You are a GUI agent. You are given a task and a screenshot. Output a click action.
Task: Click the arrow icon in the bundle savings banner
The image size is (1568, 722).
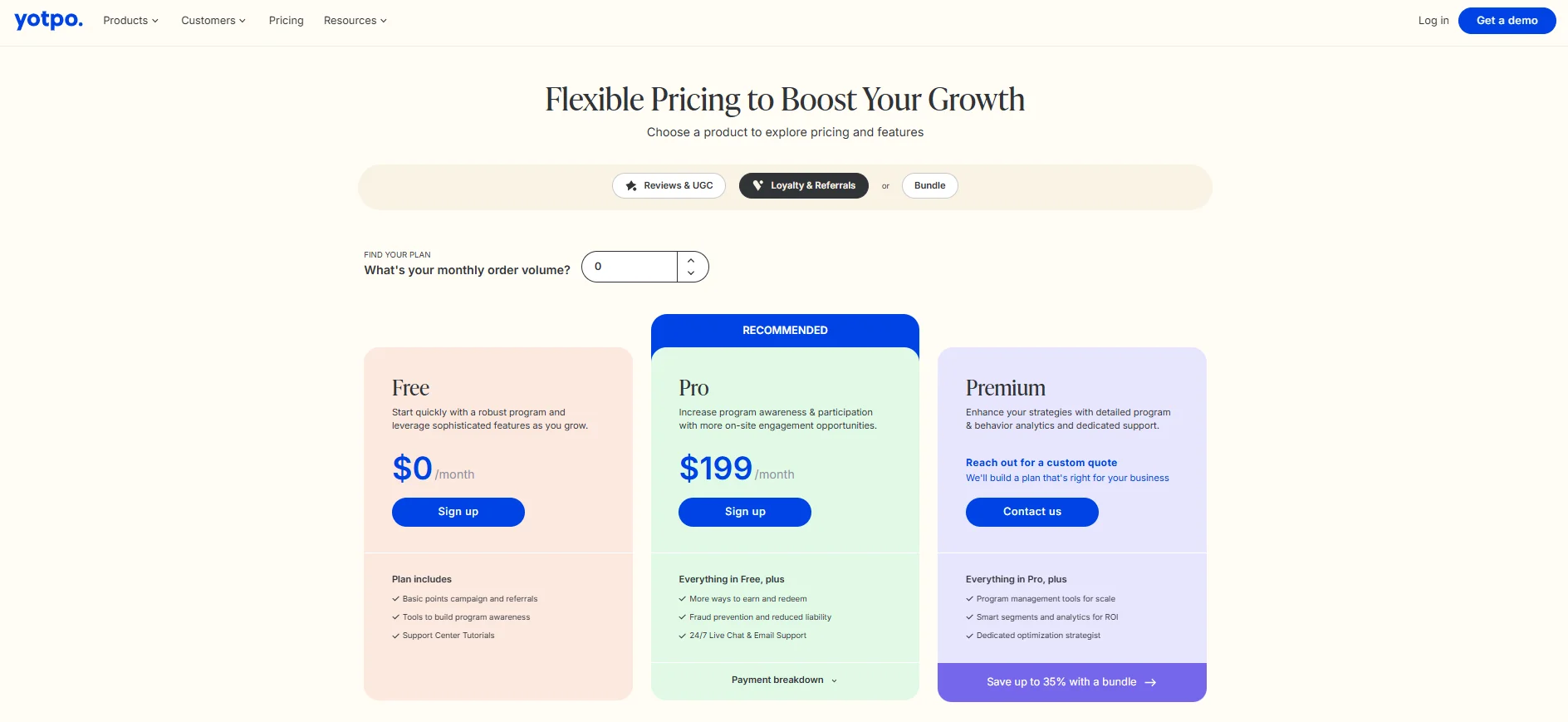pyautogui.click(x=1151, y=682)
